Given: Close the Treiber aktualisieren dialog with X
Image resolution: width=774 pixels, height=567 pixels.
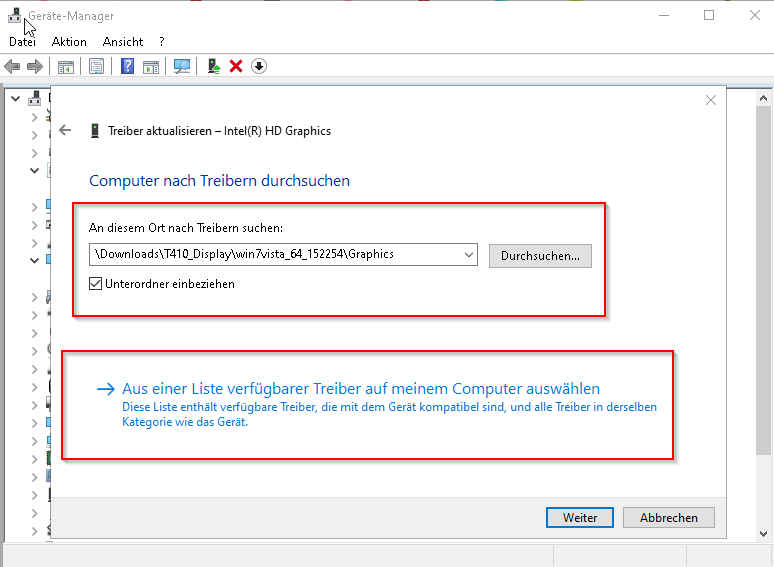Looking at the screenshot, I should coord(711,100).
